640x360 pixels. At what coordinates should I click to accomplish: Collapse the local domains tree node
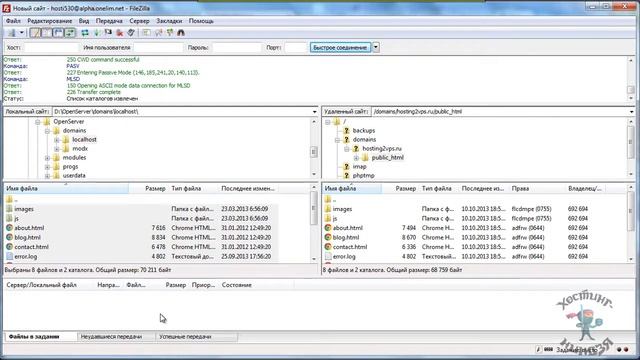tap(47, 131)
